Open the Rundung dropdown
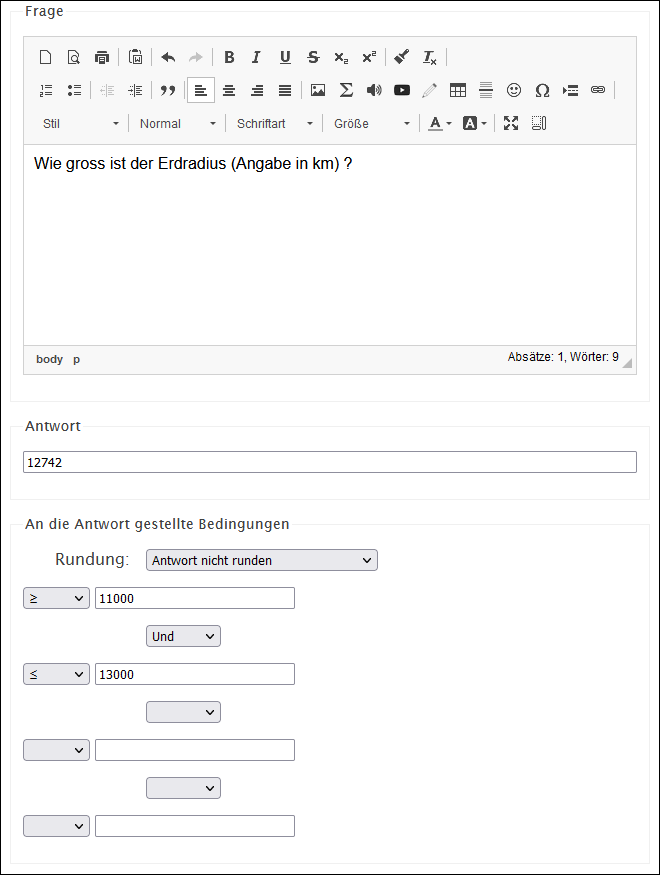Screen dimensions: 660x875 click(x=262, y=560)
